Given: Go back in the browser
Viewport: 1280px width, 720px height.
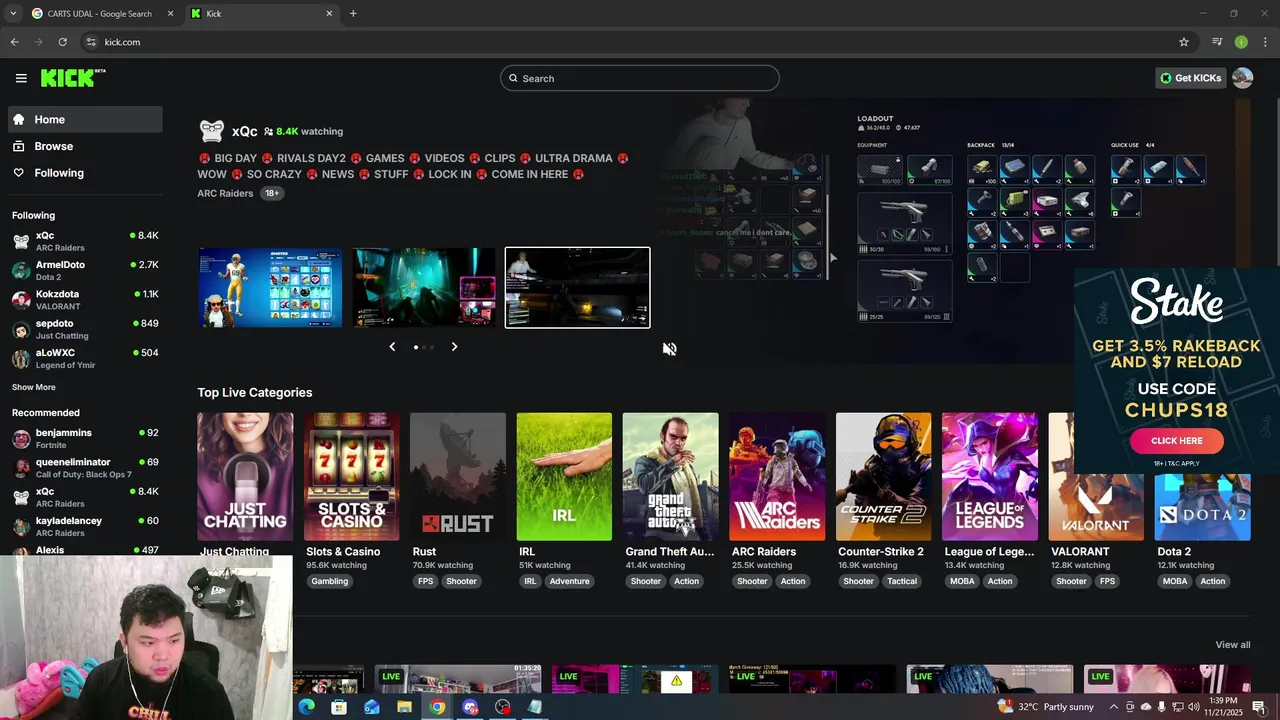Looking at the screenshot, I should coord(14,42).
